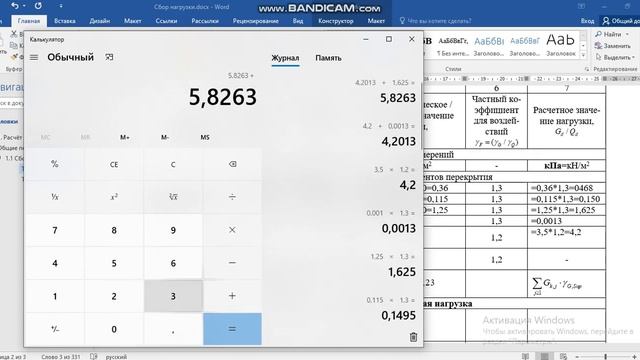Open the Конструктор table tab in Word
Viewport: 640px width, 360px height.
click(336, 21)
